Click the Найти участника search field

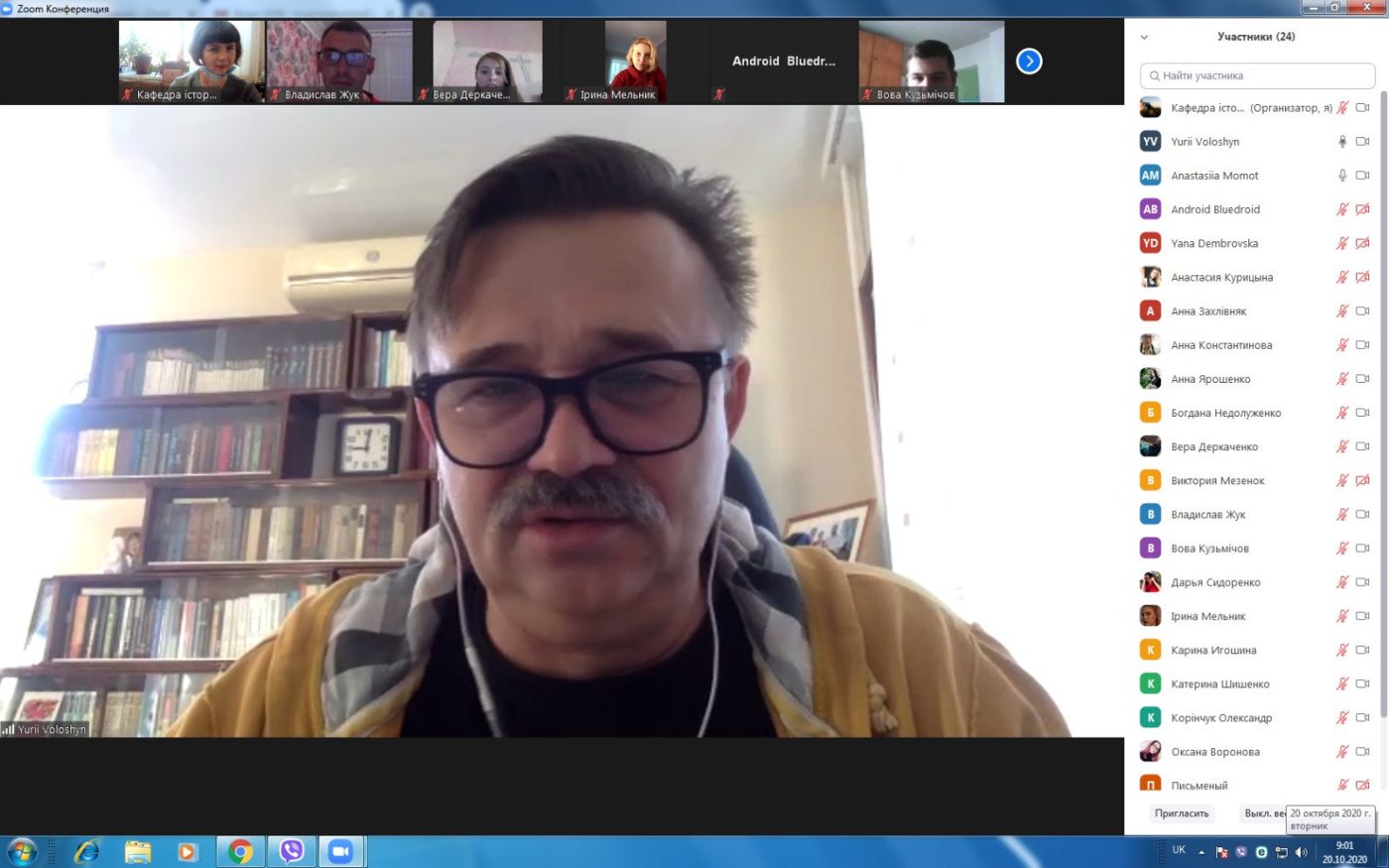click(1257, 75)
